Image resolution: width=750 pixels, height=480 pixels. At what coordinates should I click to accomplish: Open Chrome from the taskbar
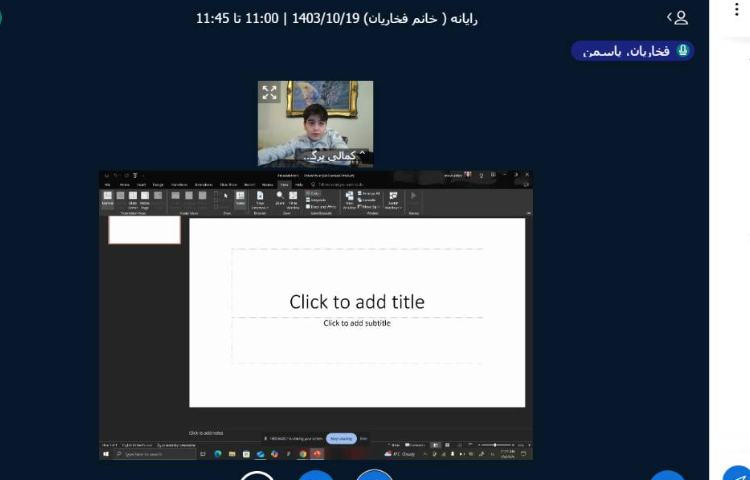point(303,454)
